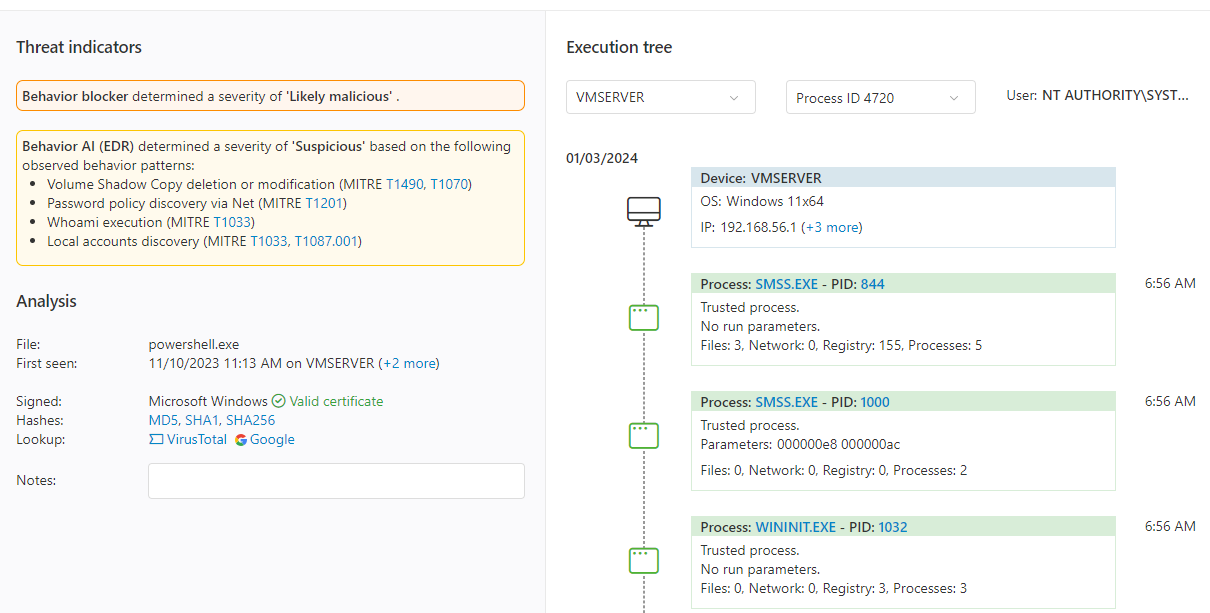The image size is (1210, 613).
Task: Click the bottom-most green process icon in tree
Action: (643, 560)
